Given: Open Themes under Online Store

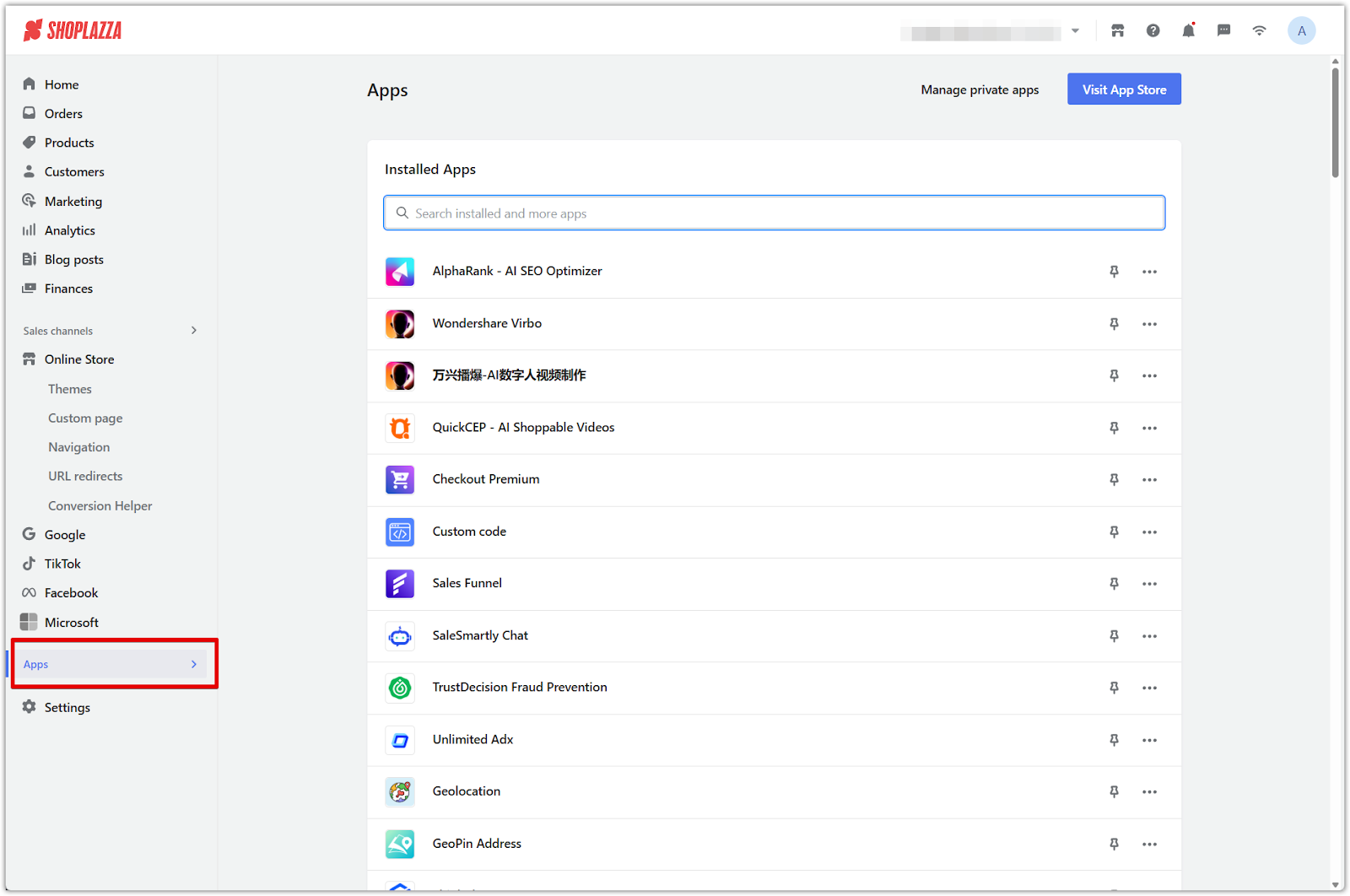Looking at the screenshot, I should click(70, 389).
